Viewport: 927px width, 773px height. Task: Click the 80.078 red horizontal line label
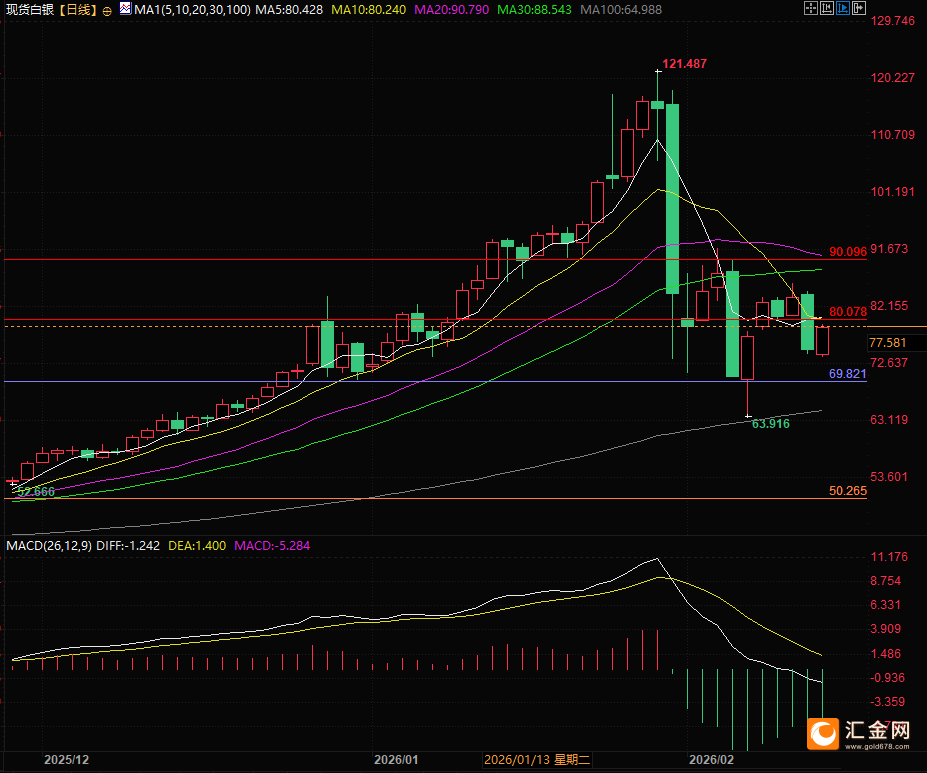(848, 311)
